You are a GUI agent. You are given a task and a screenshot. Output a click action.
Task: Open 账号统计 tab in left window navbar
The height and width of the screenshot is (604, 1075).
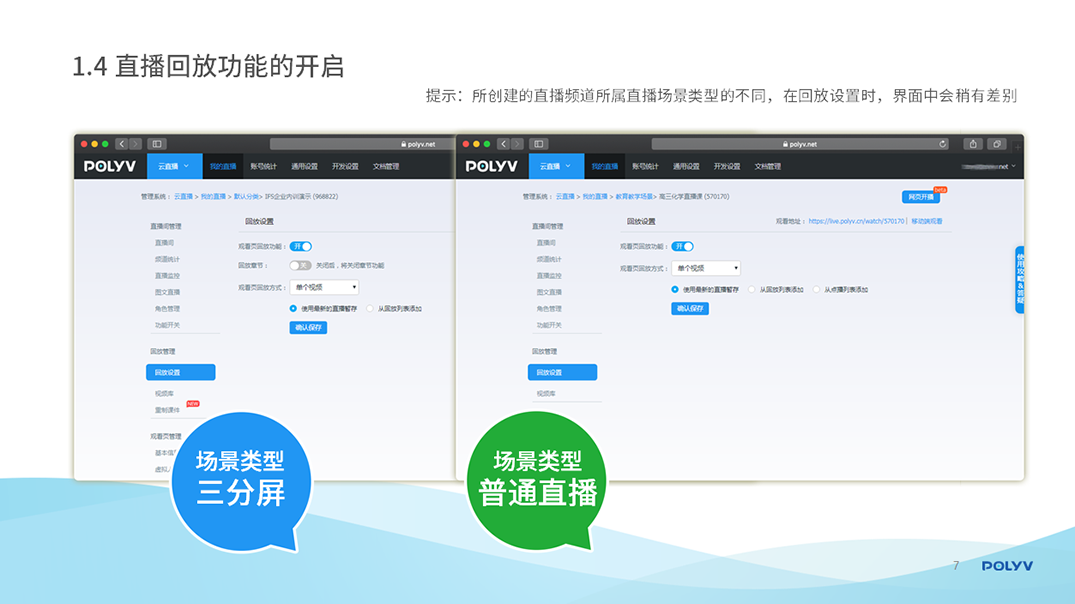(264, 166)
